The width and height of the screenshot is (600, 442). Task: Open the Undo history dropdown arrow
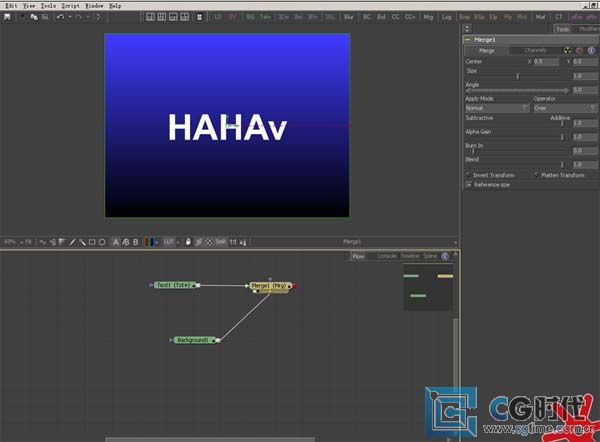tap(70, 17)
